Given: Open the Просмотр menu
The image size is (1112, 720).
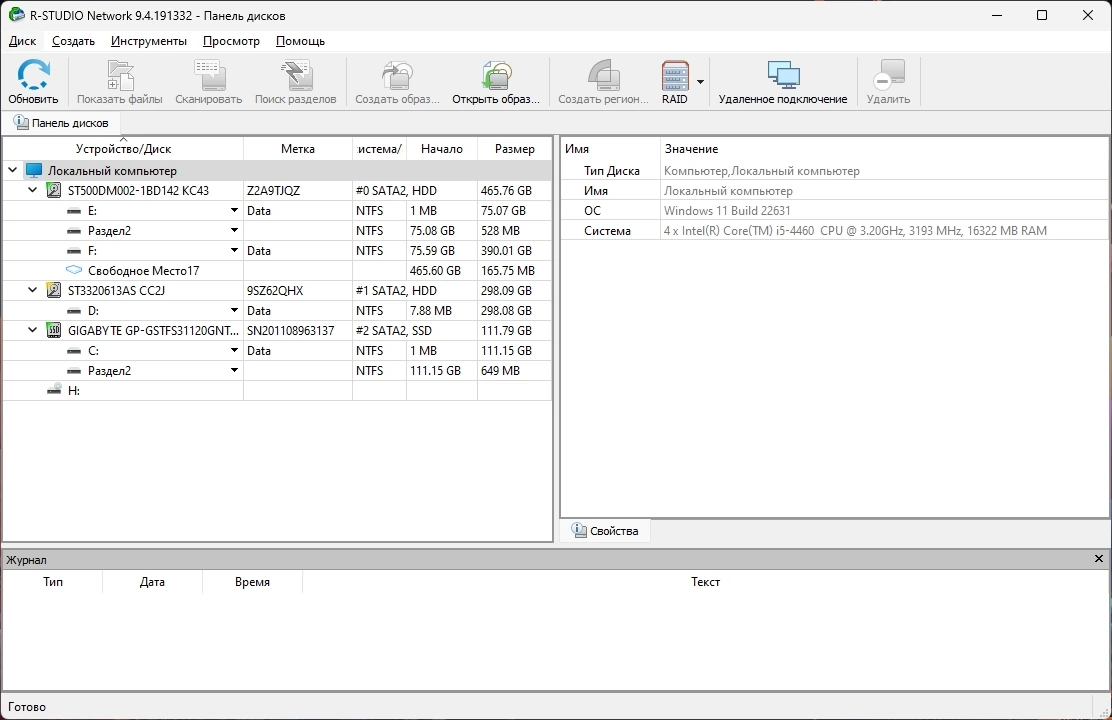Looking at the screenshot, I should click(231, 41).
